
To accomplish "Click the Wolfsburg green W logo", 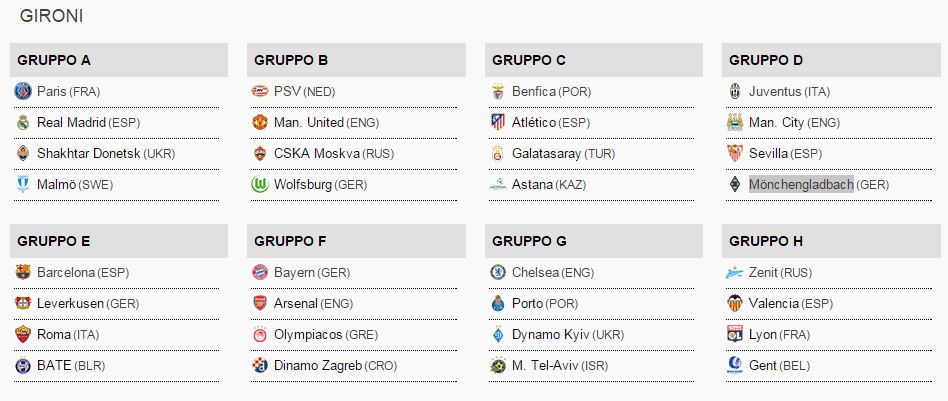I will pyautogui.click(x=260, y=184).
